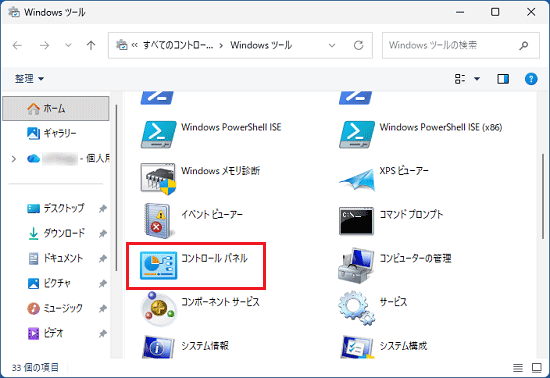
Task: Select the コンピューターの管理 label
Action: click(x=415, y=259)
